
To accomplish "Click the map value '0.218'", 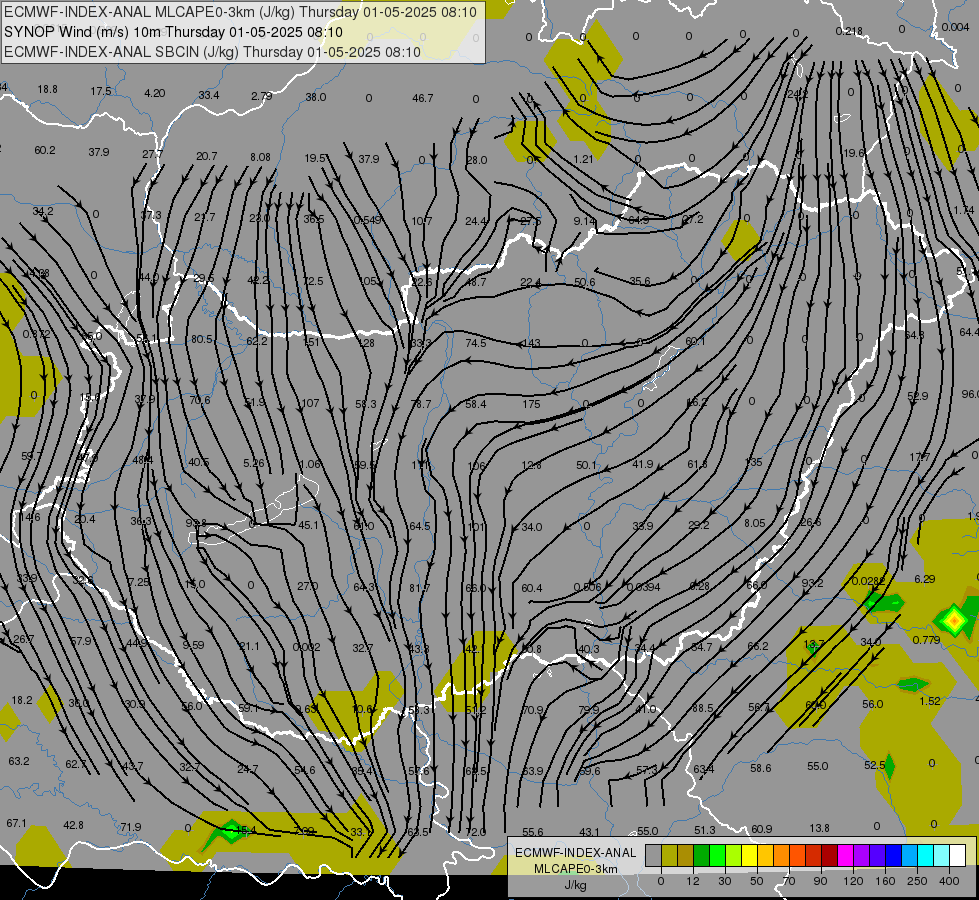I will click(x=849, y=31).
